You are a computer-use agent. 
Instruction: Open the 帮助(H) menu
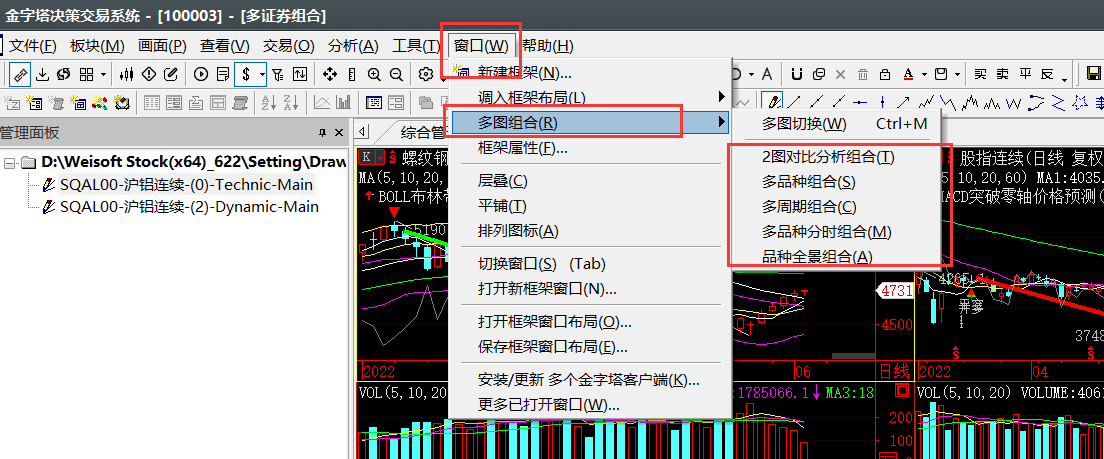[548, 46]
